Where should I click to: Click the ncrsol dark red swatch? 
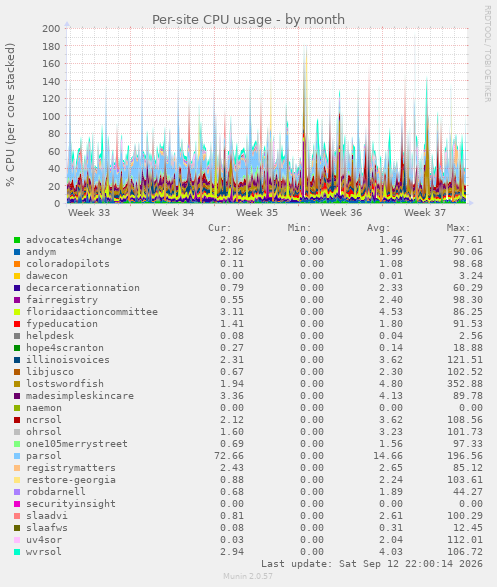[x=17, y=420]
